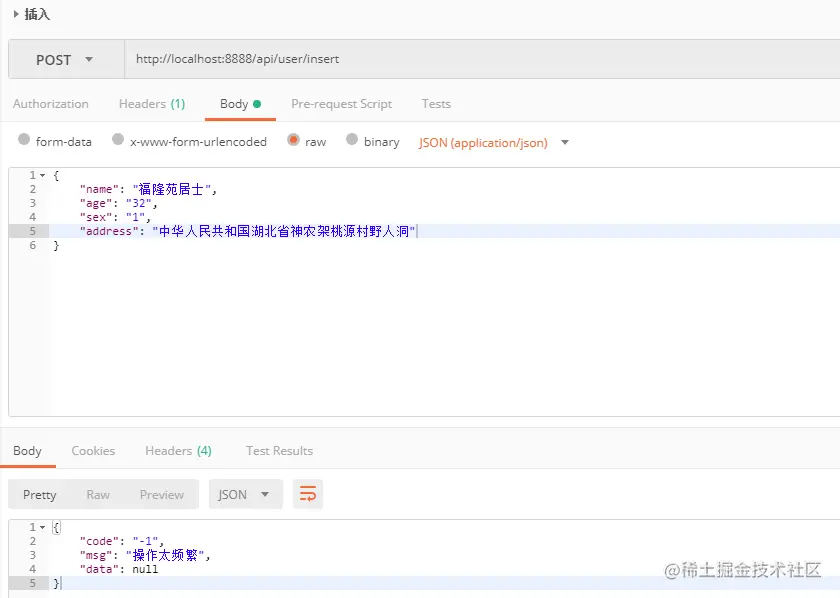
Task: Click the "address" value in request body
Action: pyautogui.click(x=284, y=231)
